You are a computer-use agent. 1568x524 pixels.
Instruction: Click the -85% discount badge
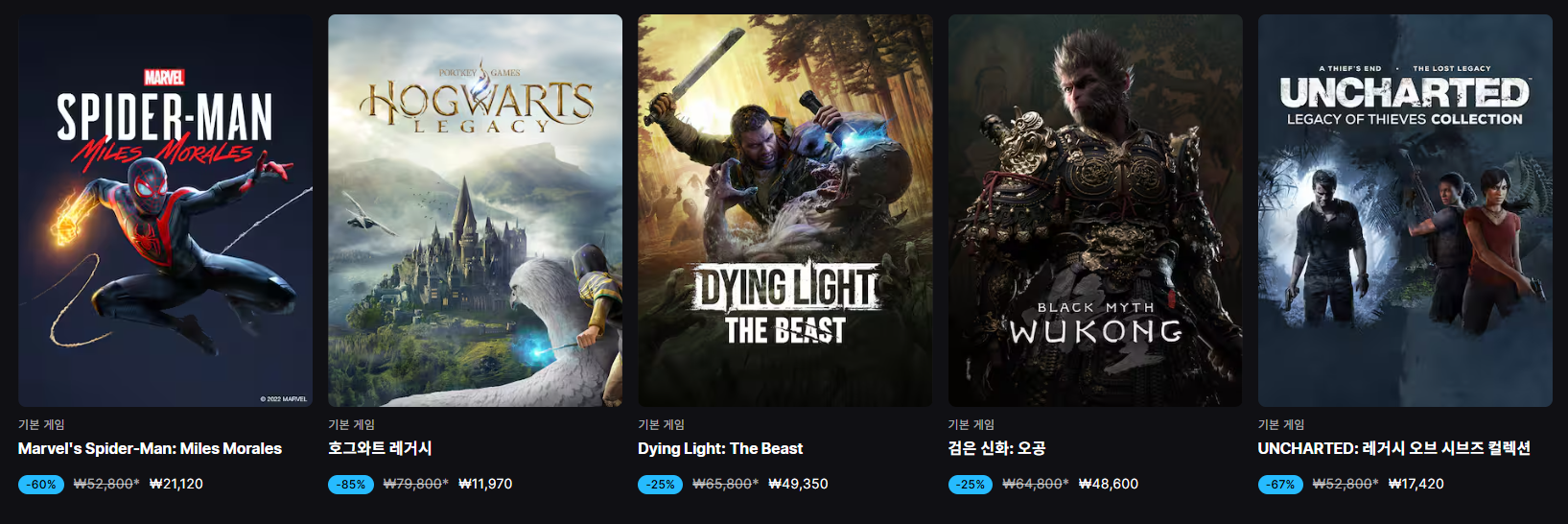tap(351, 485)
